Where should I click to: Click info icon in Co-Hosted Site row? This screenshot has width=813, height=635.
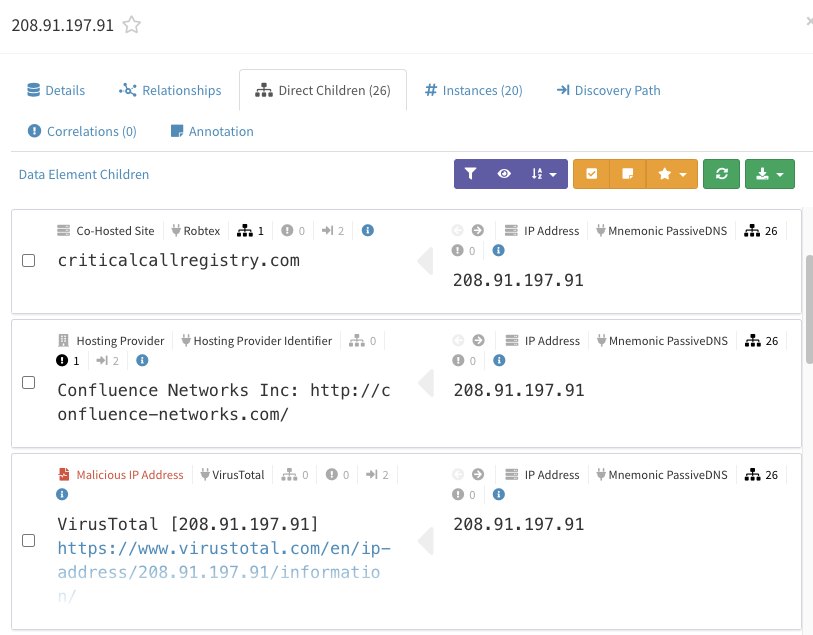click(368, 230)
